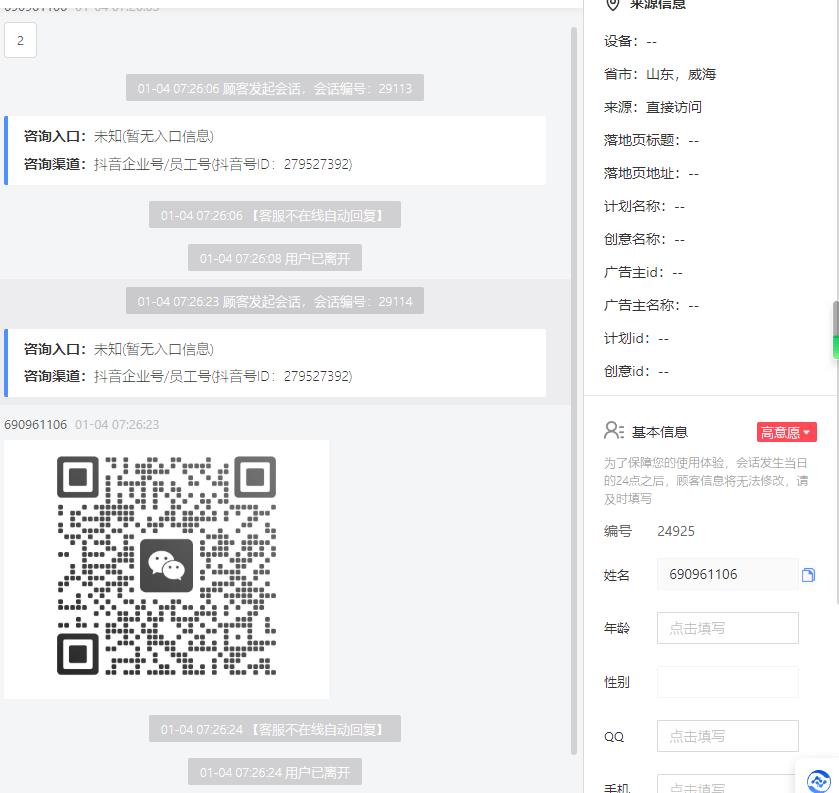Select the 计划名称 row
The image size is (839, 793).
(644, 206)
